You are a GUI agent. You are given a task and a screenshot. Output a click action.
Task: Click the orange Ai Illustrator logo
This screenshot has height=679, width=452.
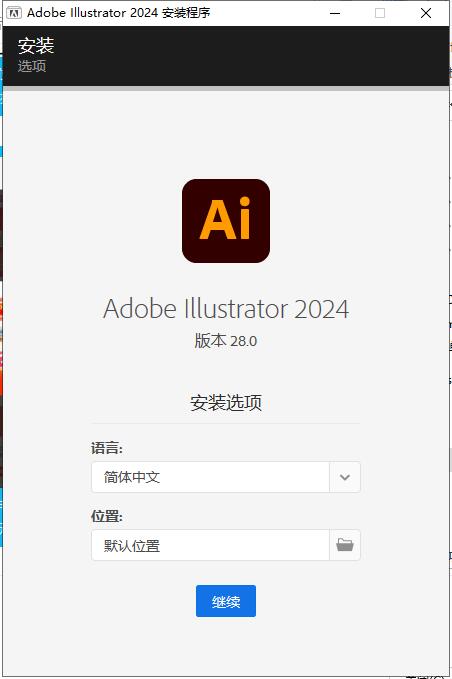[226, 221]
